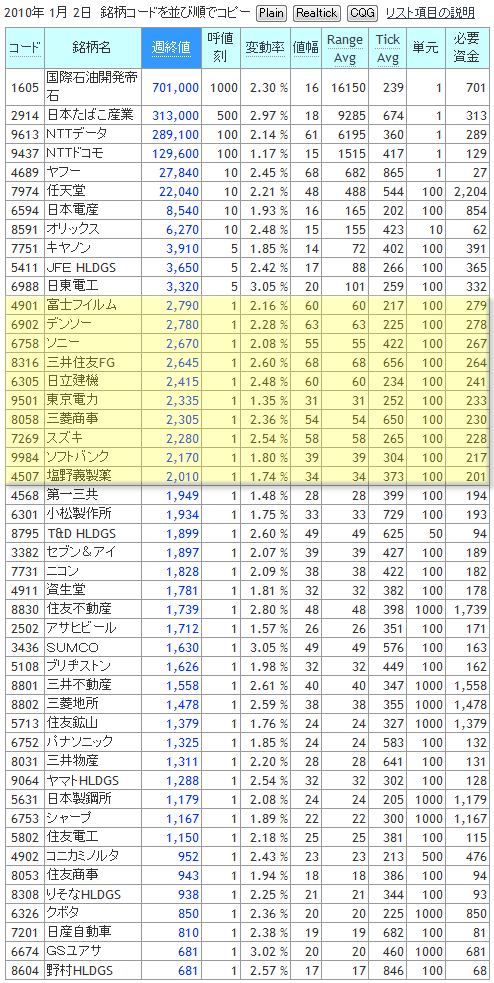
Task: Select the コニカミノルタ stock name
Action: (x=83, y=854)
